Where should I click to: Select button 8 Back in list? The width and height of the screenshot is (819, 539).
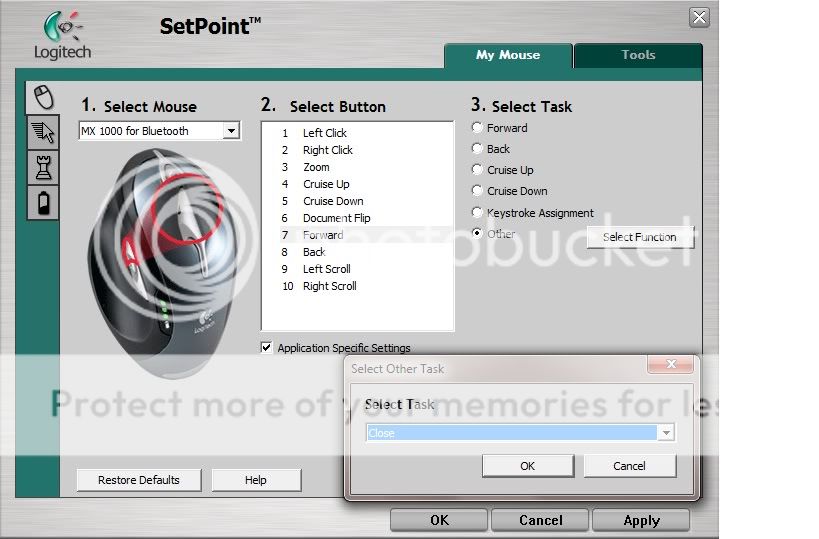[358, 252]
